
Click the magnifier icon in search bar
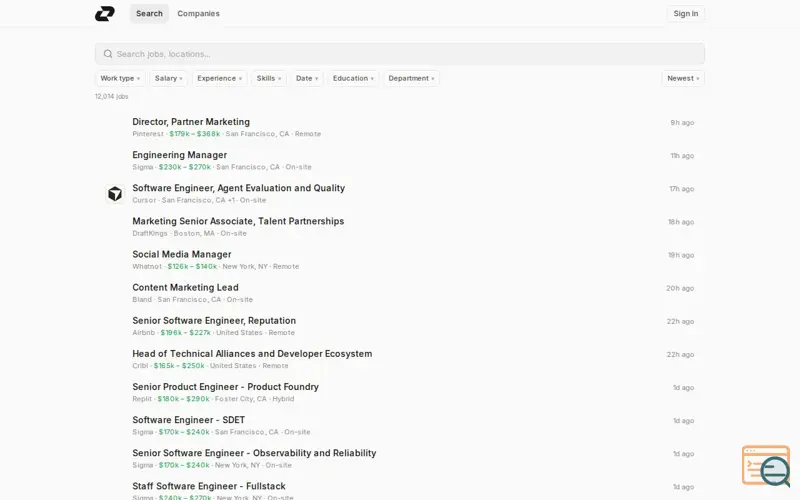(108, 54)
